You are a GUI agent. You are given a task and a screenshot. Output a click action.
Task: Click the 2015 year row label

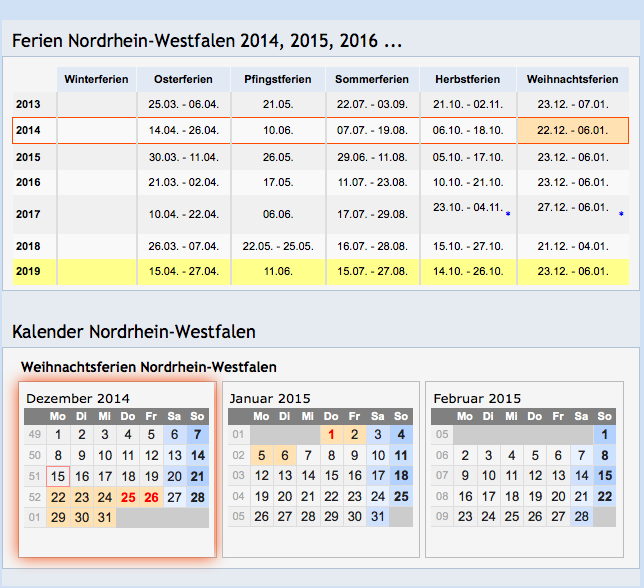point(28,157)
